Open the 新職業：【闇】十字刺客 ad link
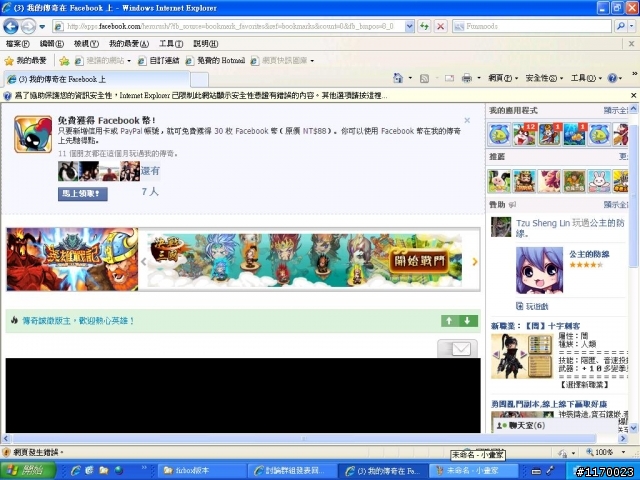The width and height of the screenshot is (640, 480). click(x=536, y=326)
